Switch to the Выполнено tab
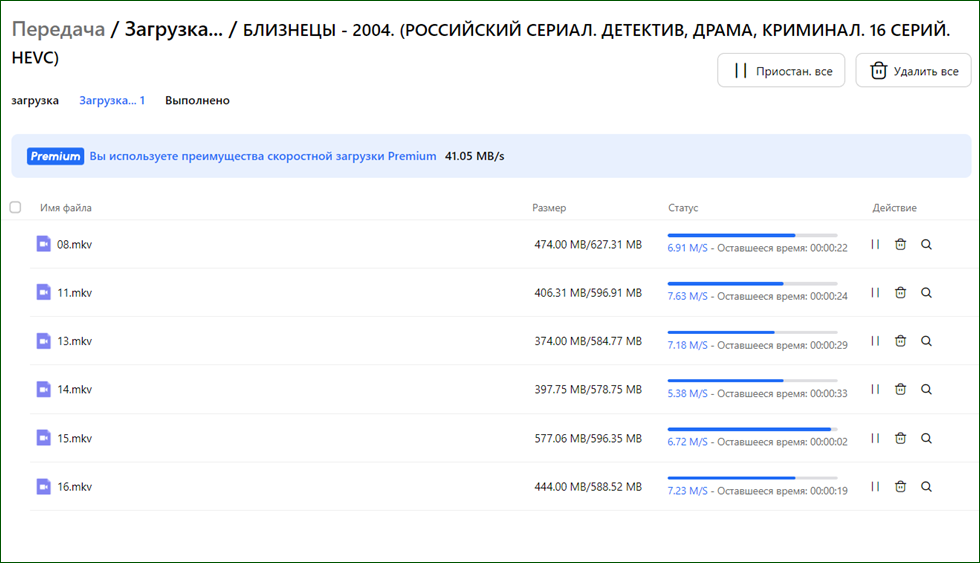Screen dimensions: 980x563 point(198,100)
